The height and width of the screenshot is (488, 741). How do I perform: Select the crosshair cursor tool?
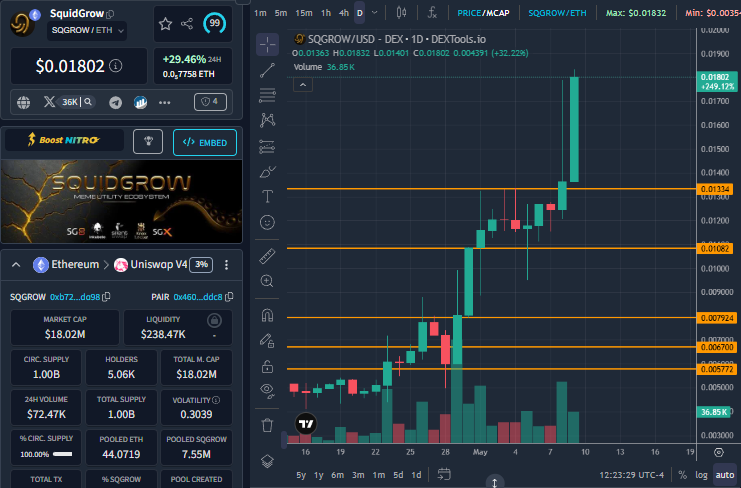click(x=267, y=44)
